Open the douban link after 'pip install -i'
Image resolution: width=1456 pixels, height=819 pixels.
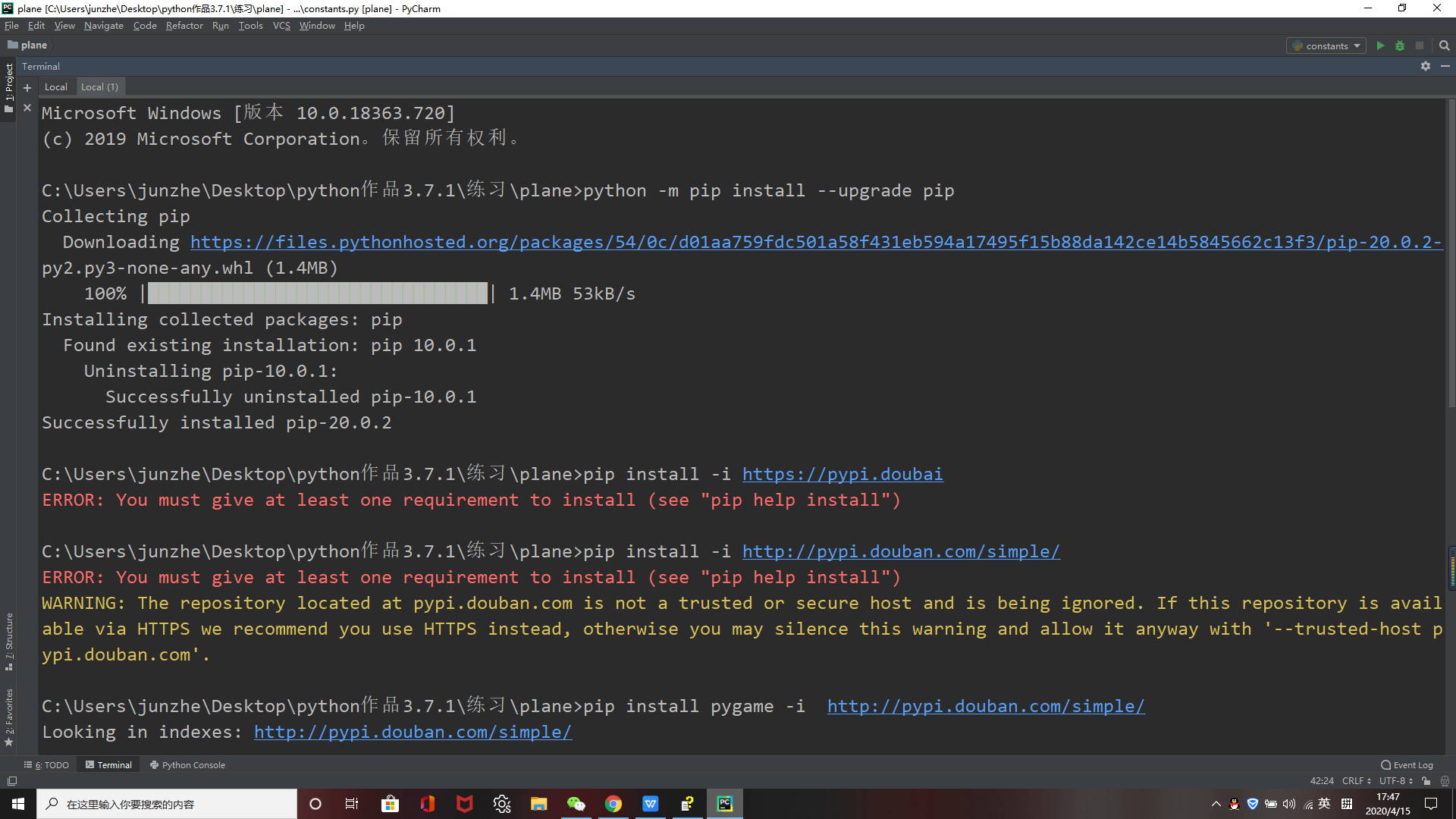point(901,552)
